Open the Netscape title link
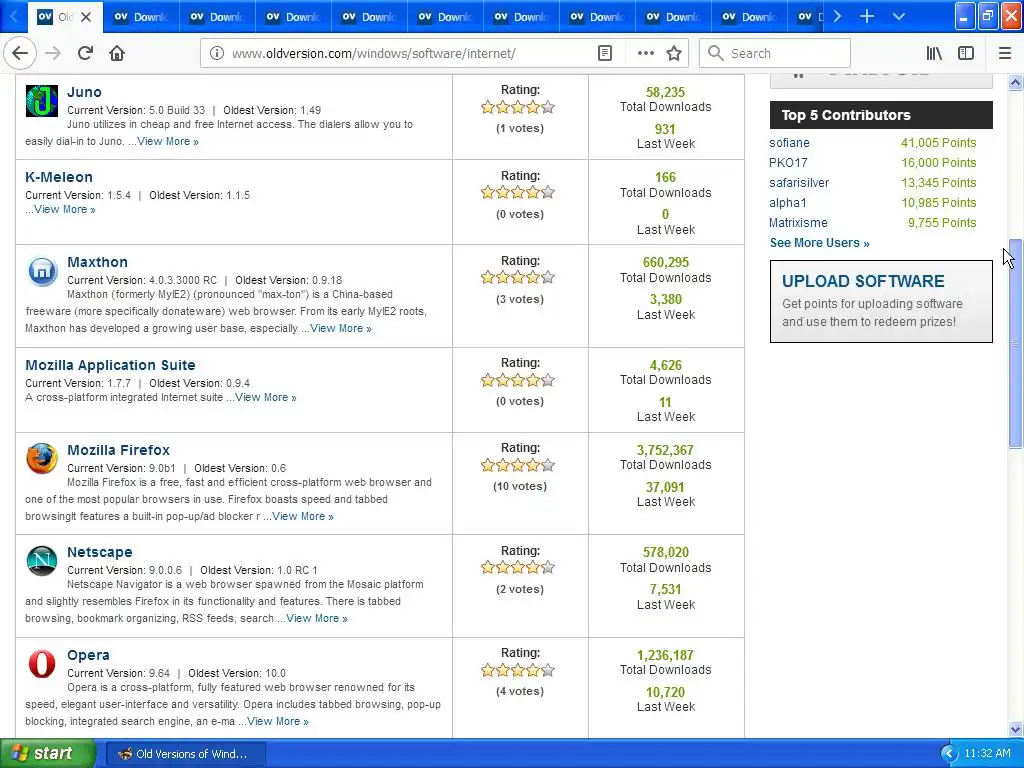 (99, 552)
